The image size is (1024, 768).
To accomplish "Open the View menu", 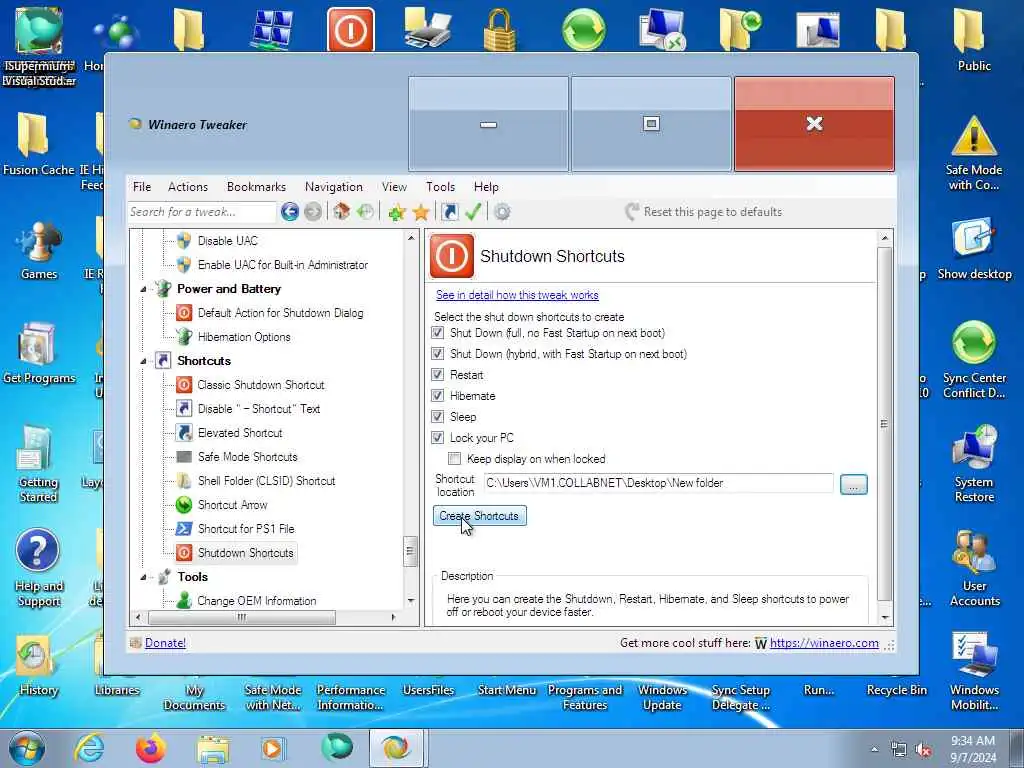I will click(x=394, y=187).
